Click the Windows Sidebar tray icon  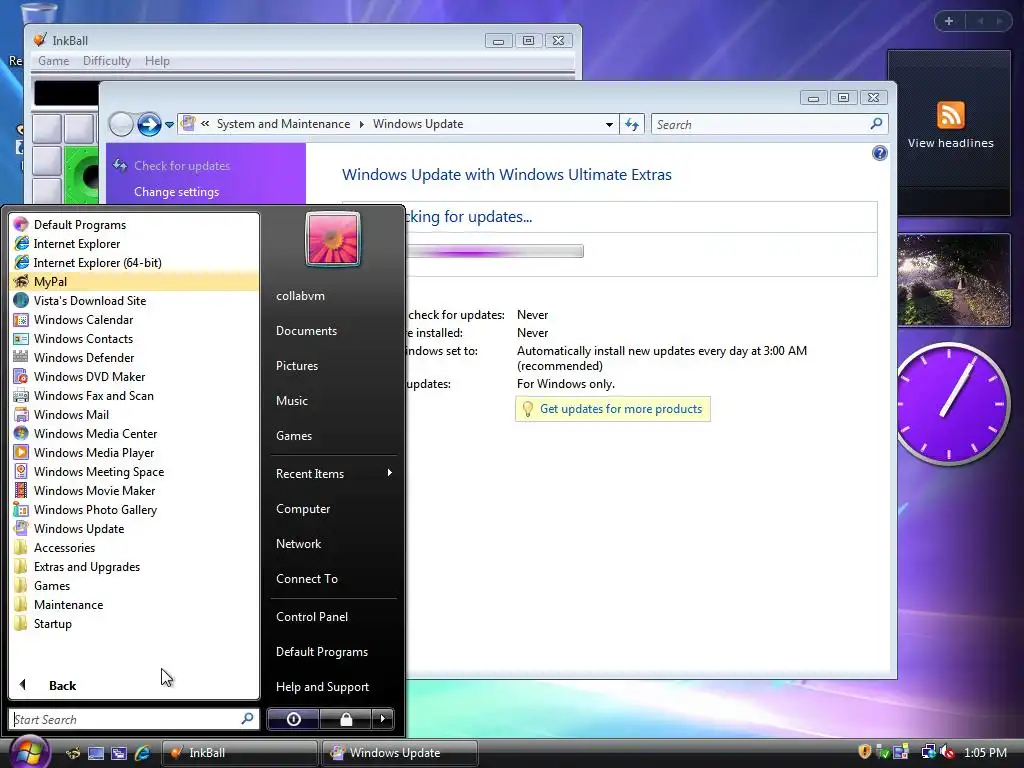click(901, 752)
